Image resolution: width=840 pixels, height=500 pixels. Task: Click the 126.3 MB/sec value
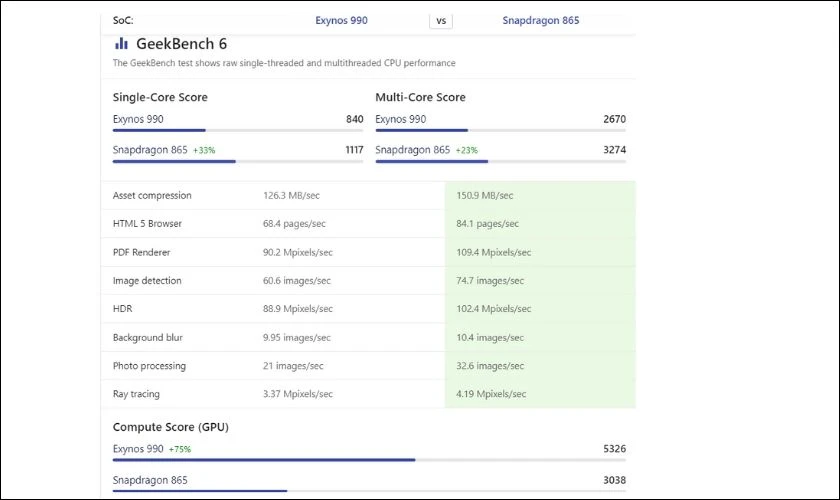pos(291,196)
